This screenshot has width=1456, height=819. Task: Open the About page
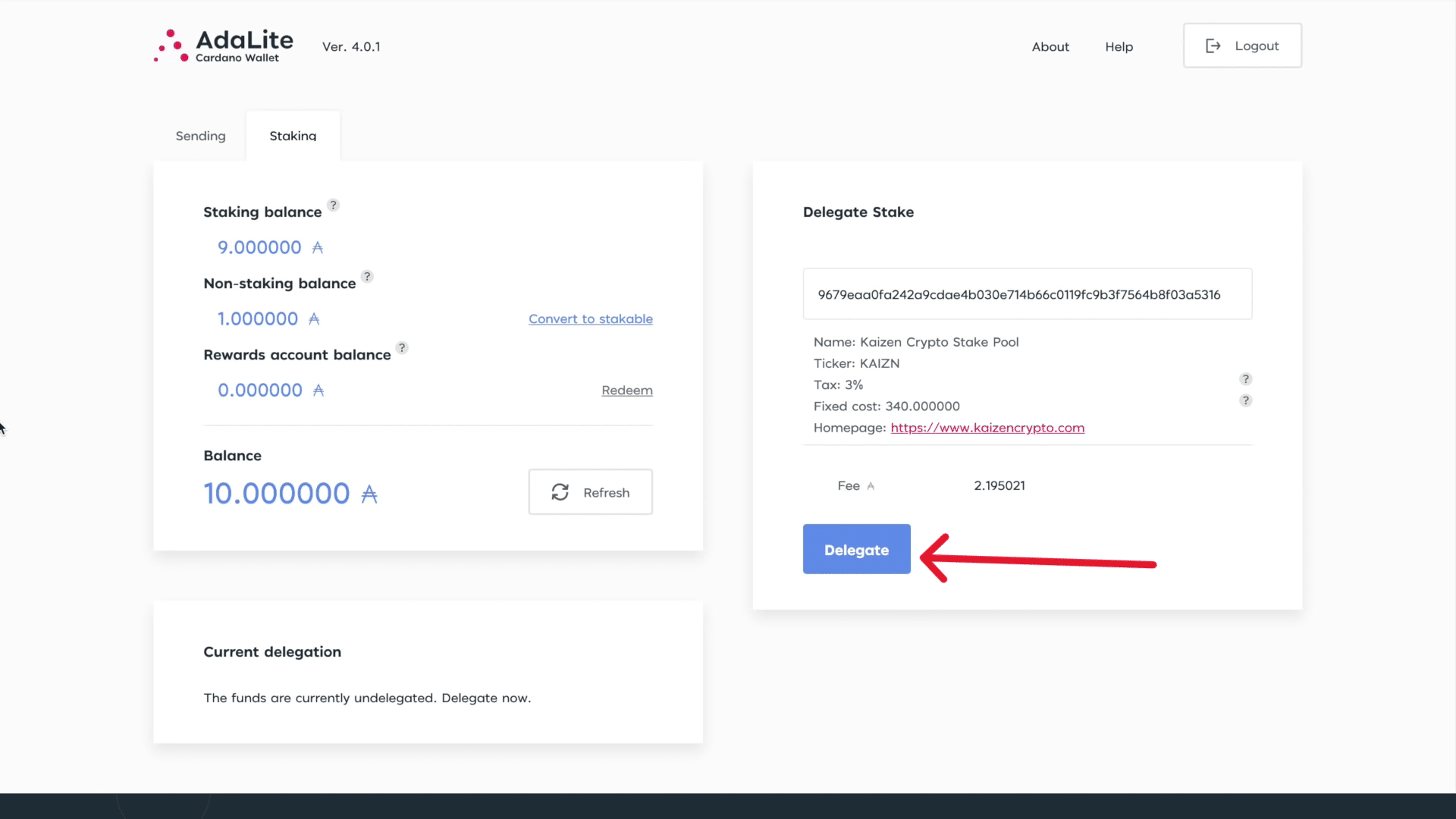pyautogui.click(x=1050, y=46)
